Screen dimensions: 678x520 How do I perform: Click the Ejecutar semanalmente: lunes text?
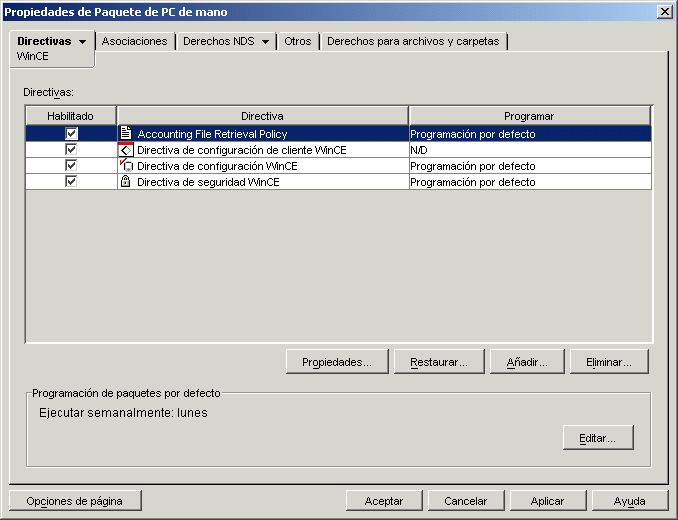coord(123,413)
